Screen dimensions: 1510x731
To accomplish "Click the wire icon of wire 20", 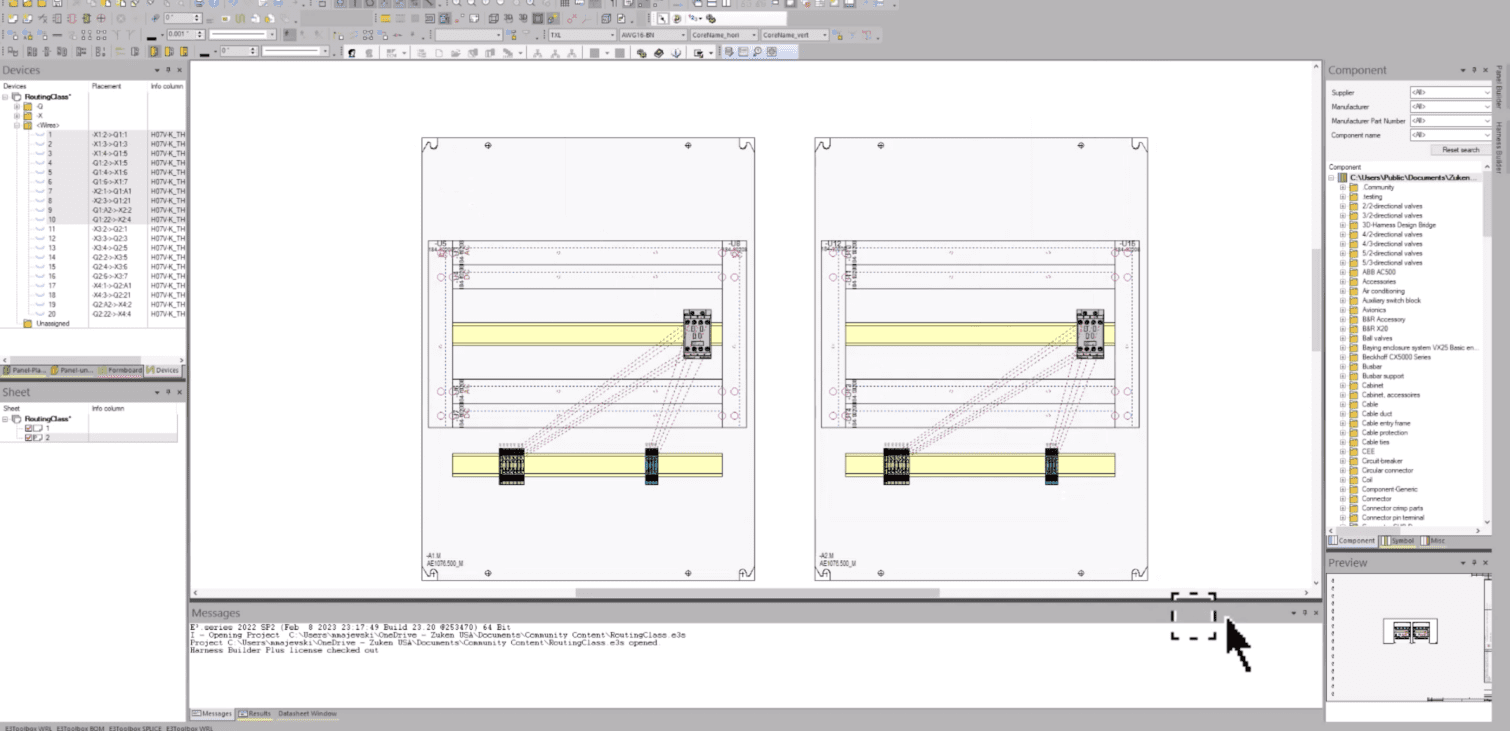I will tap(40, 314).
